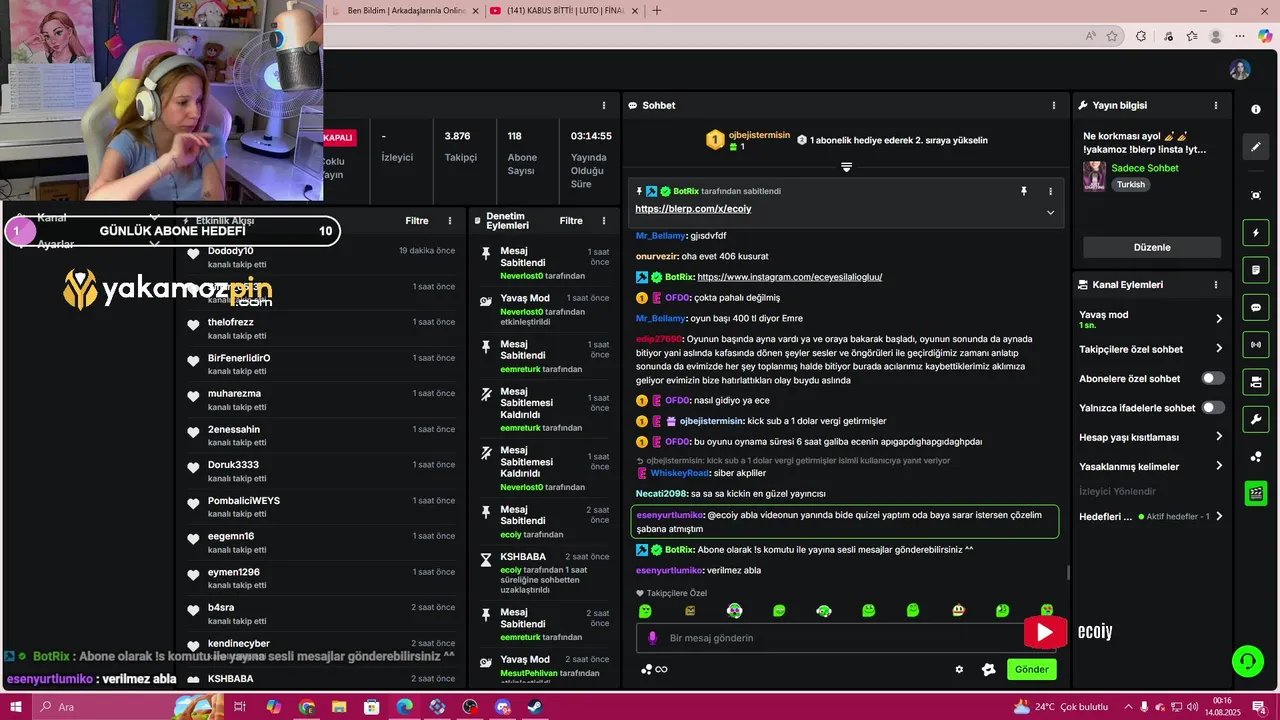Image resolution: width=1280 pixels, height=720 pixels.
Task: Open Microsoft Edge from taskbar
Action: [x=404, y=707]
